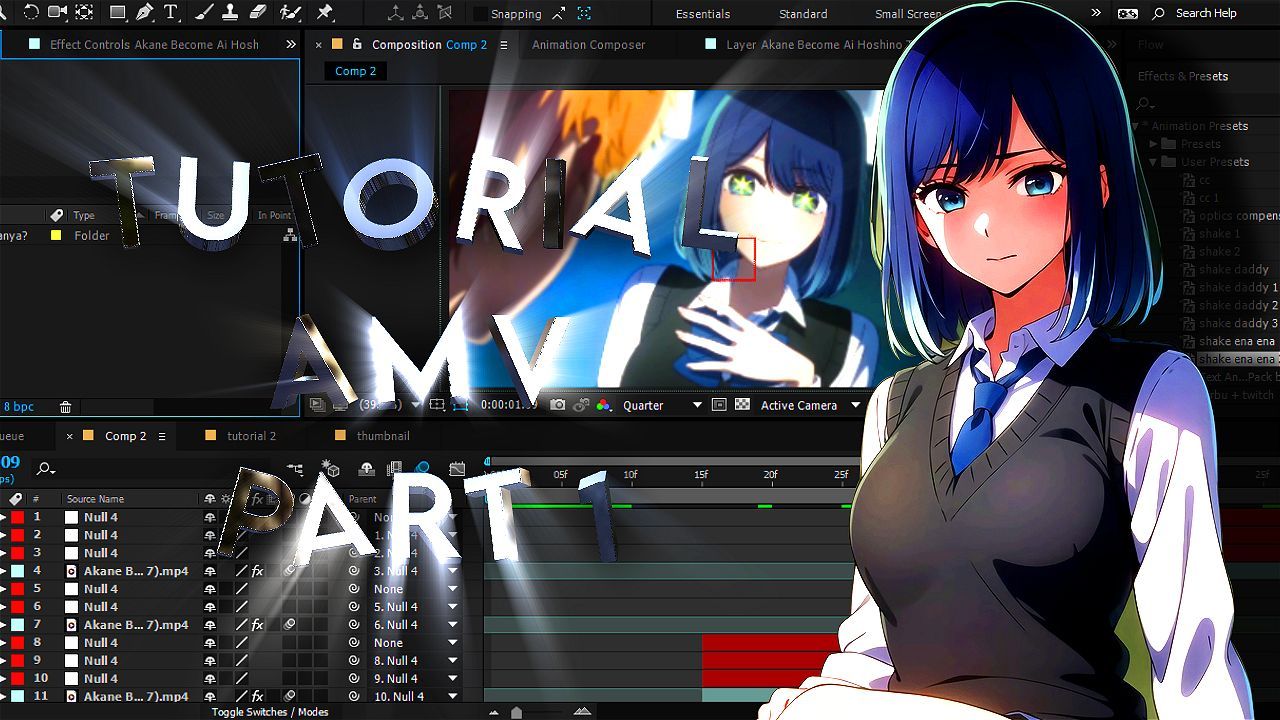This screenshot has width=1280, height=720.
Task: Click the cyan label swatch of layer 4
Action: click(x=17, y=571)
